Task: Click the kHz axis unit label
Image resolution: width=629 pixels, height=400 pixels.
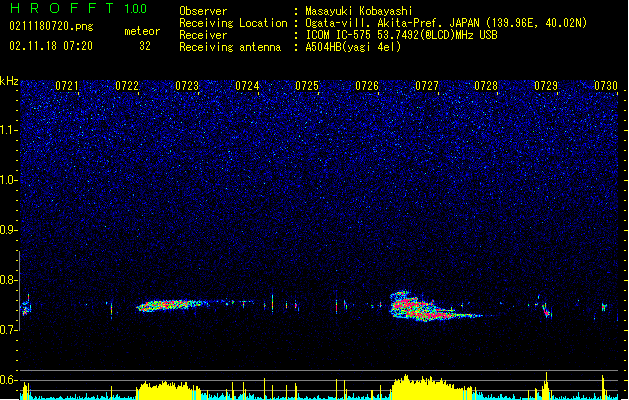Action: coord(9,81)
